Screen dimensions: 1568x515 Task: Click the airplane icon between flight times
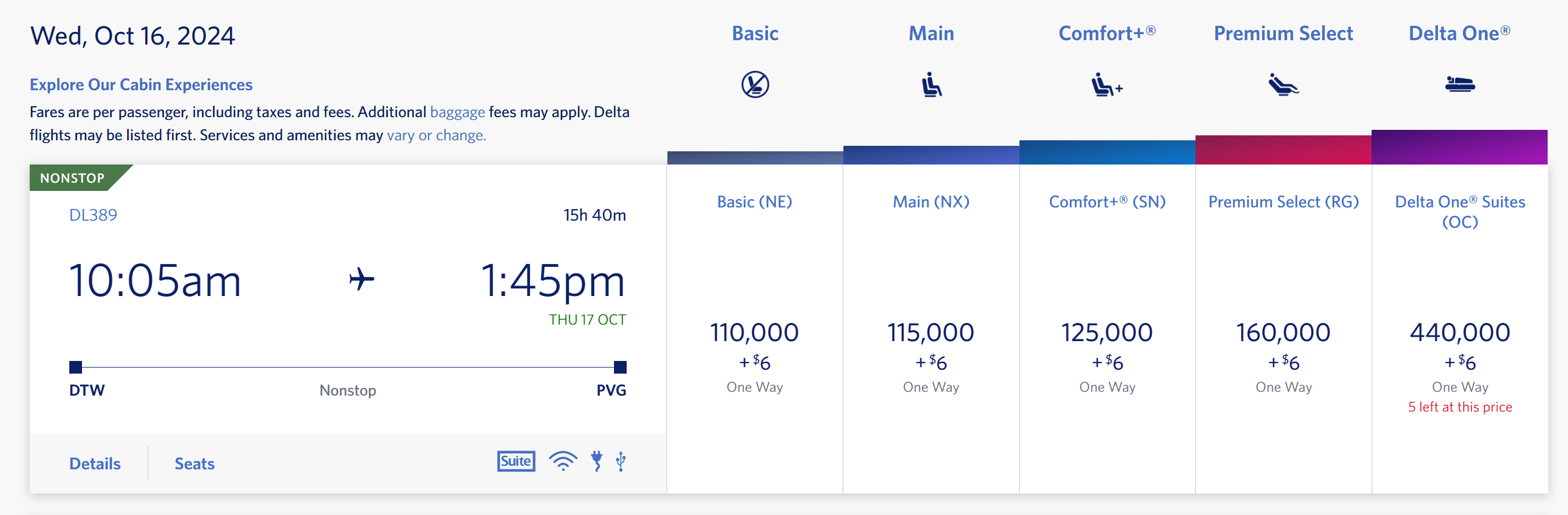coord(361,280)
